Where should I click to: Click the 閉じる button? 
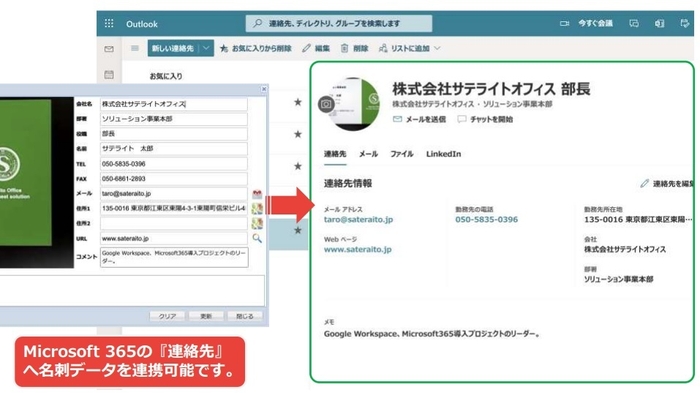(245, 316)
